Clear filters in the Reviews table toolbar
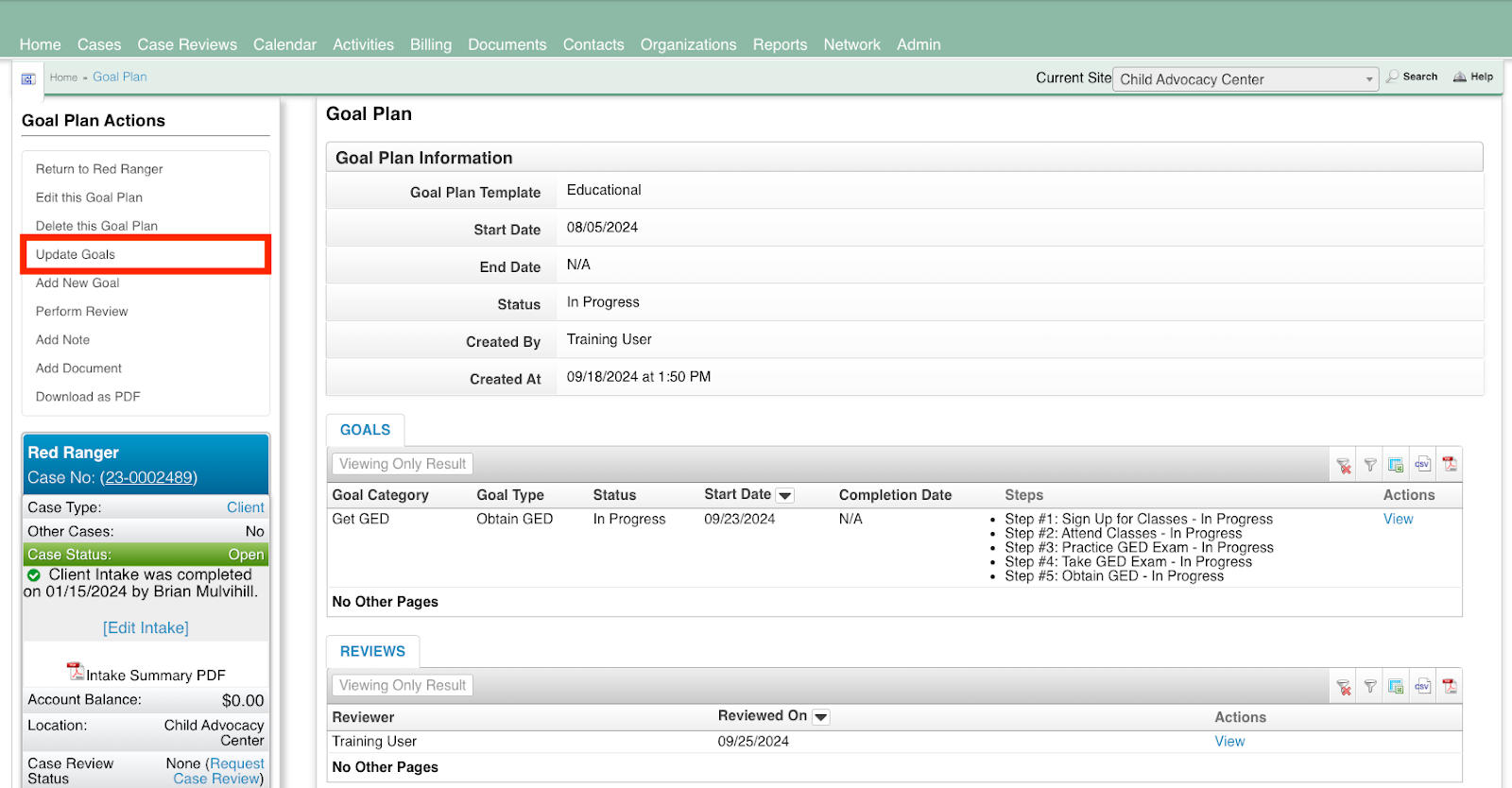 [x=1343, y=687]
